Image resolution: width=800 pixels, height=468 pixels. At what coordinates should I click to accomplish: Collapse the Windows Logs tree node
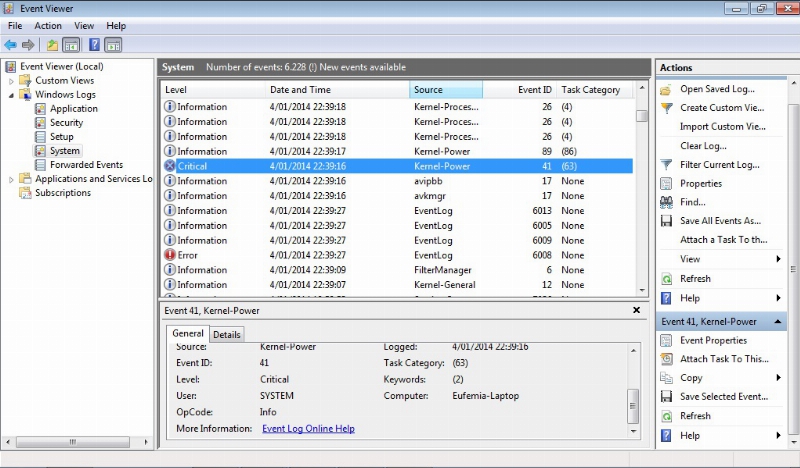[x=11, y=95]
